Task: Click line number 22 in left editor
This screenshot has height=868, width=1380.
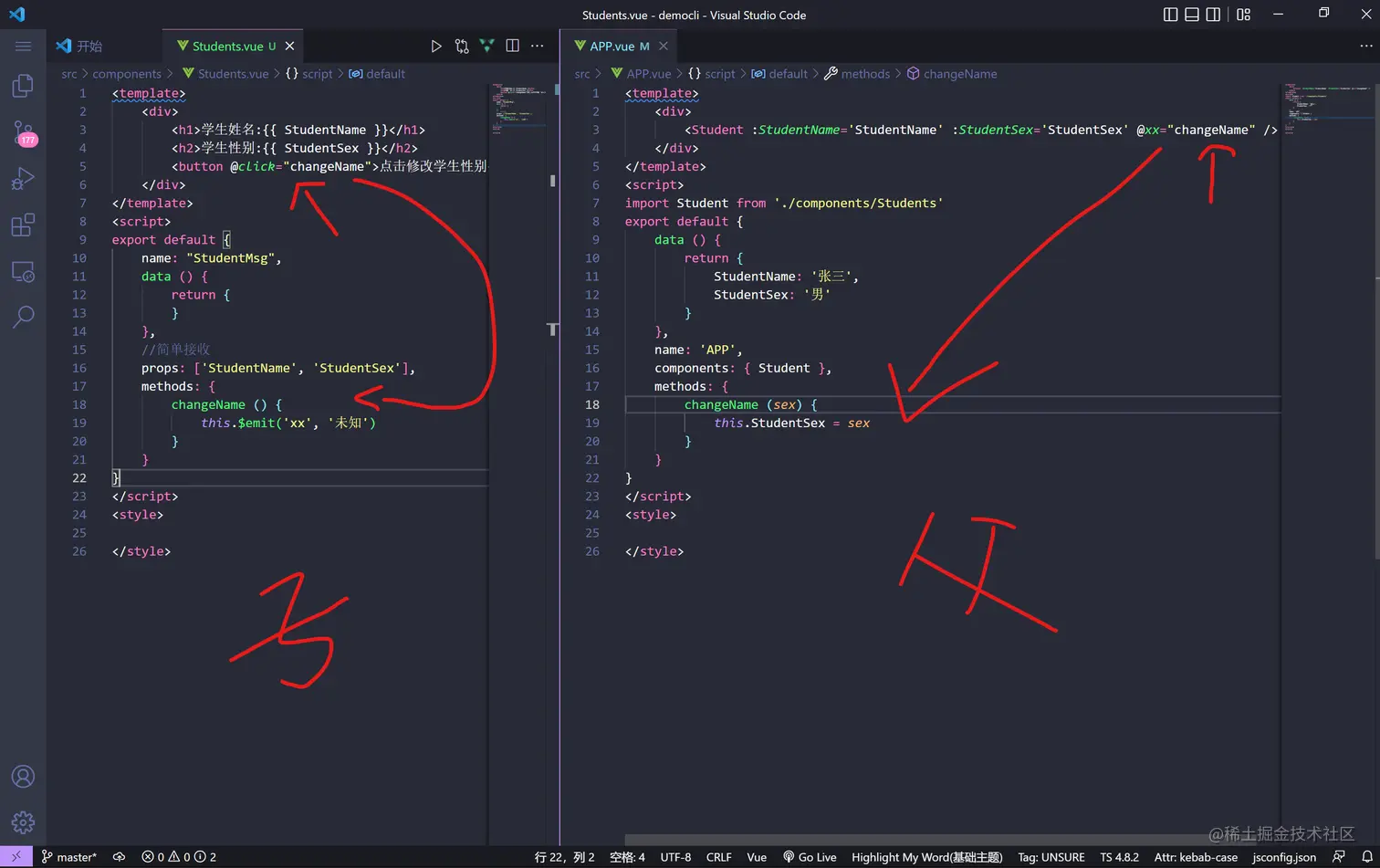Action: [79, 477]
